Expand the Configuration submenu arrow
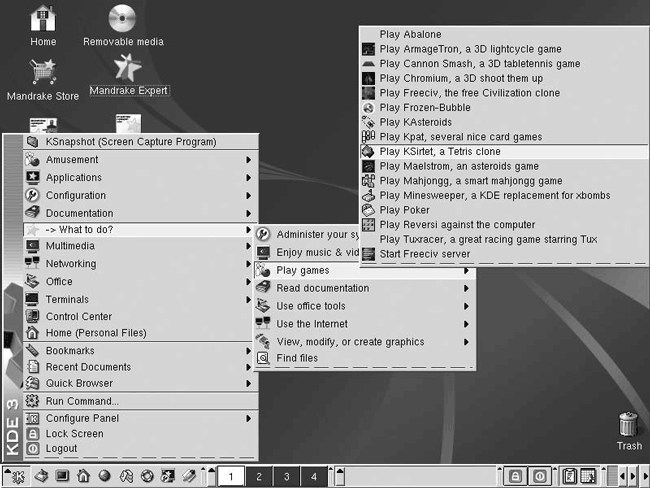 point(248,195)
